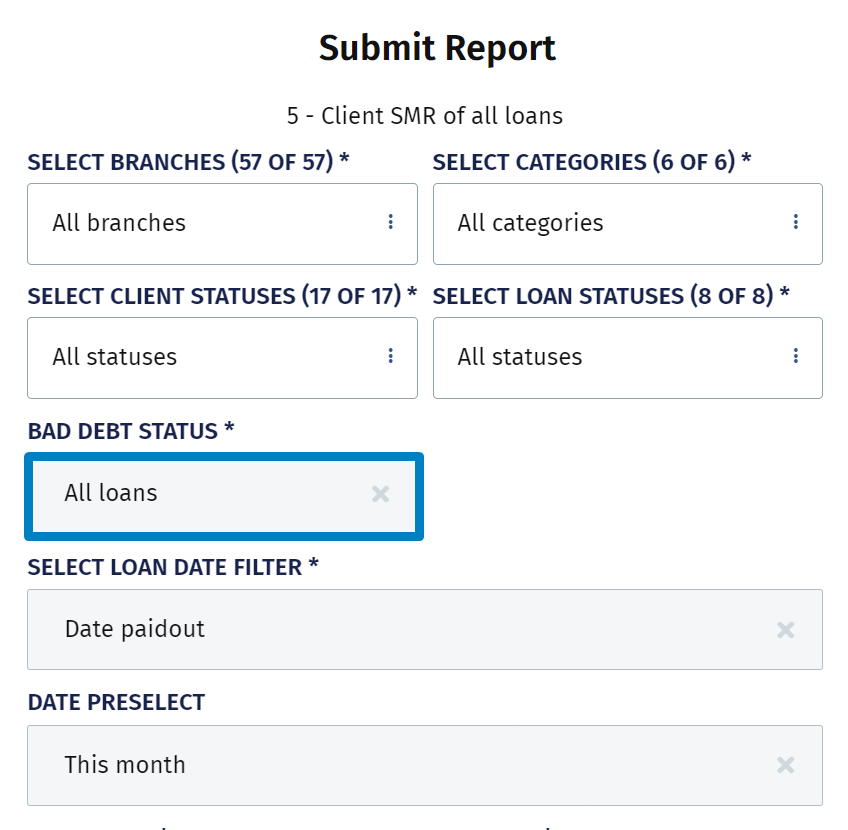
Task: Open the This month date preselect
Action: pyautogui.click(x=400, y=765)
